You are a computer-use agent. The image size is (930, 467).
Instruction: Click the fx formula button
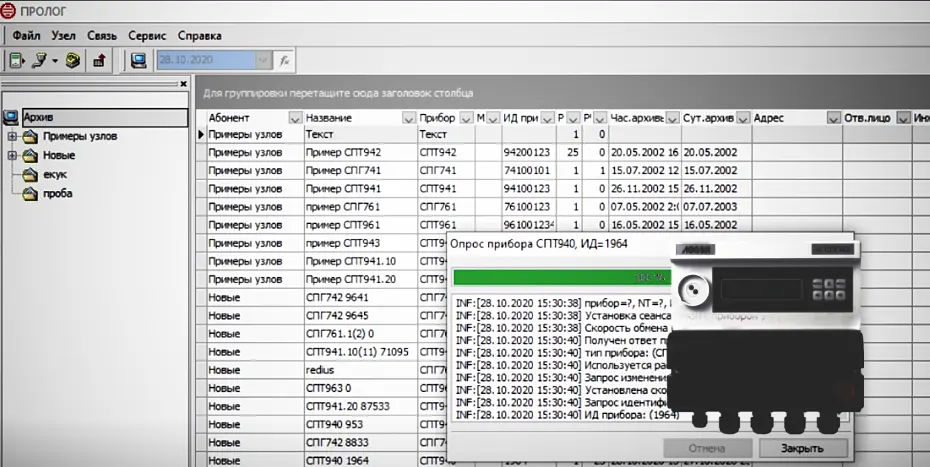[x=284, y=60]
